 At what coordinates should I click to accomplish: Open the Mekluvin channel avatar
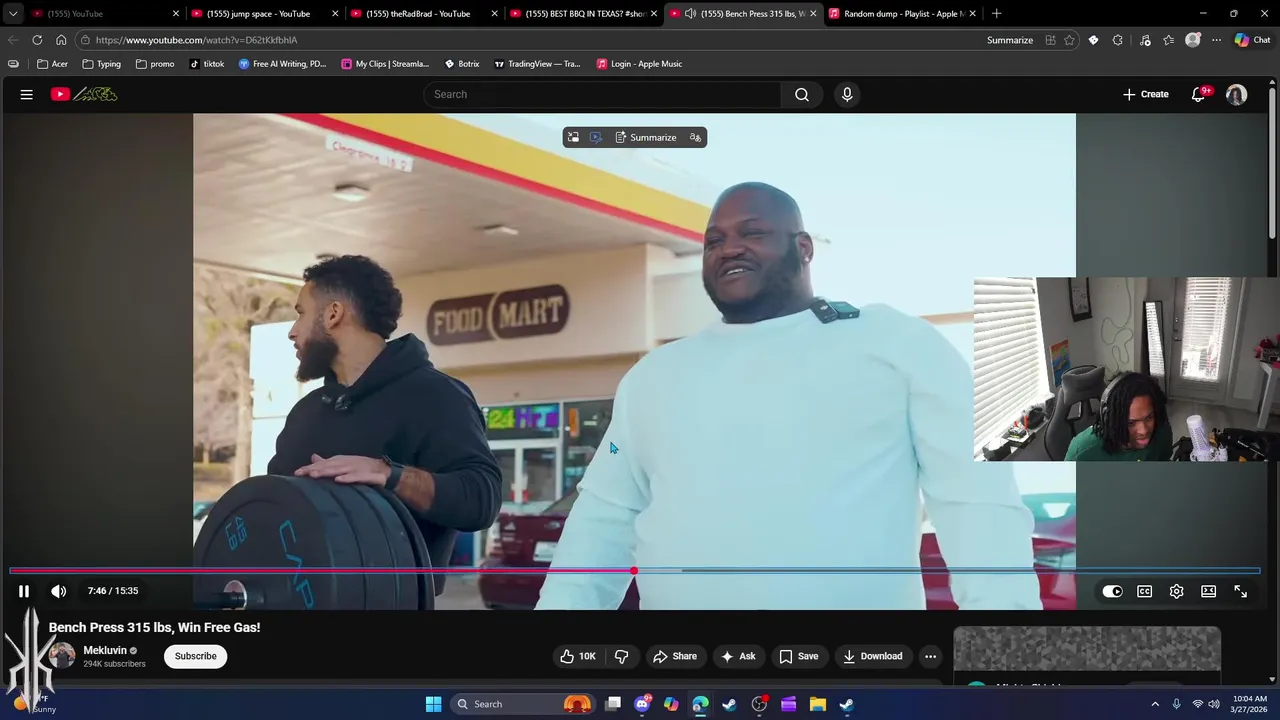pyautogui.click(x=62, y=656)
